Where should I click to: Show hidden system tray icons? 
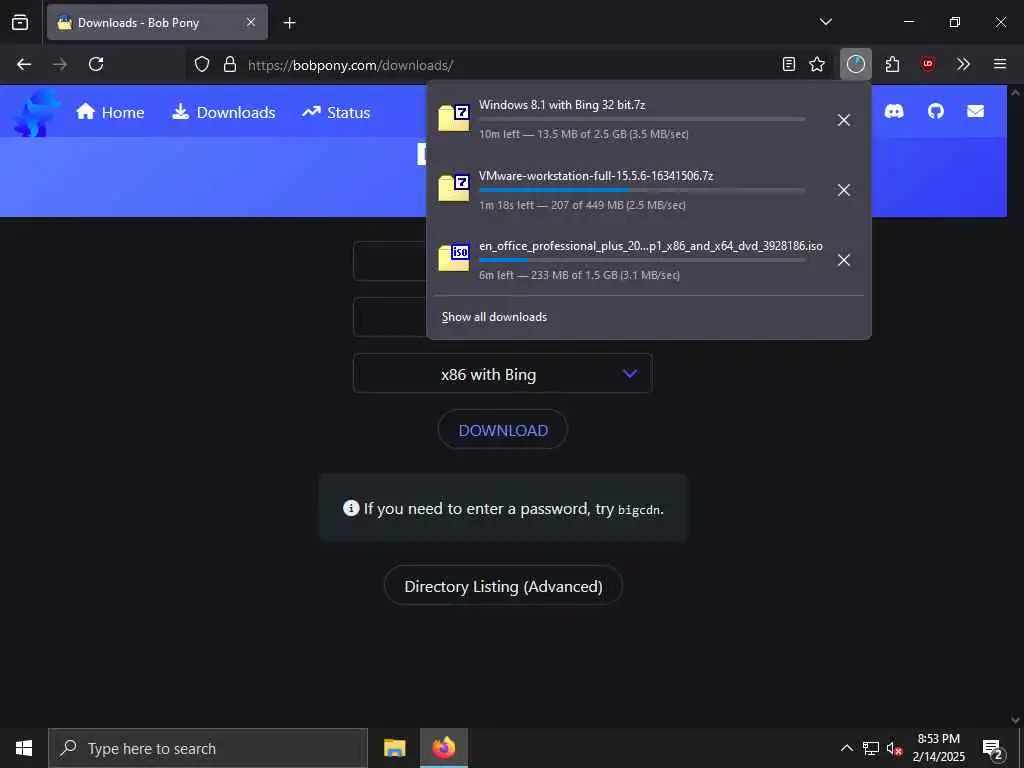coord(846,748)
